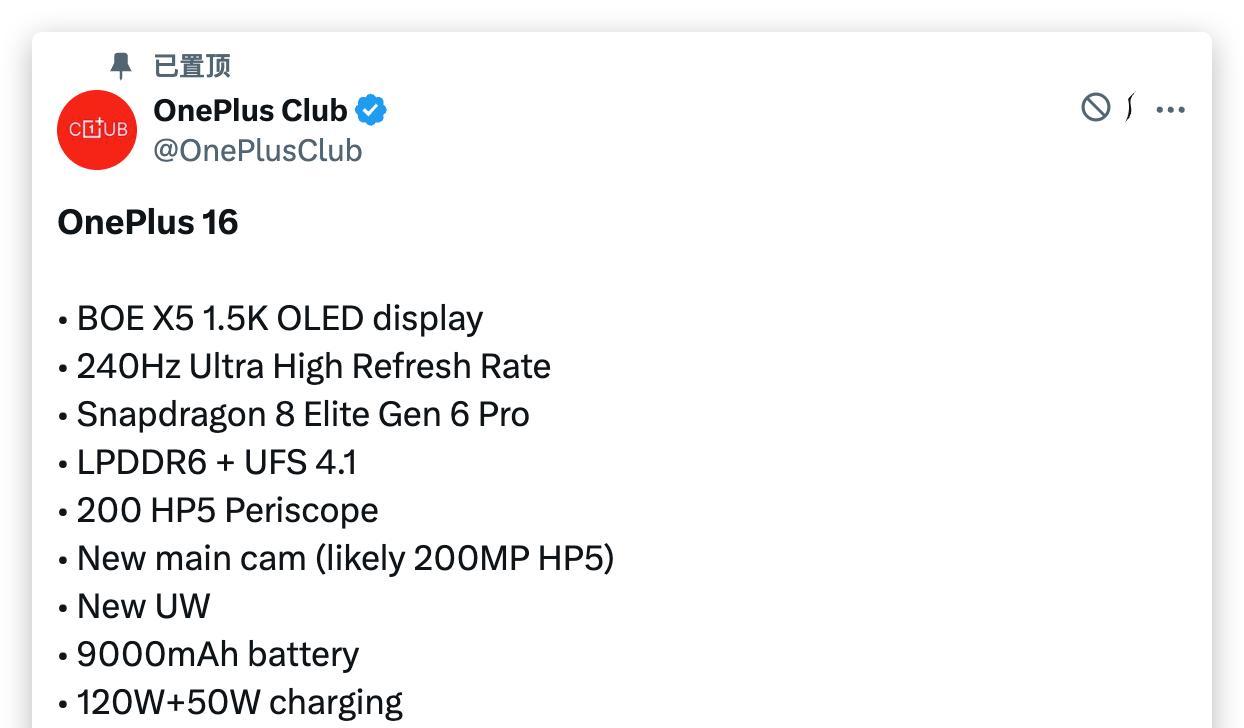Select the post title OnePlus 16

point(147,222)
